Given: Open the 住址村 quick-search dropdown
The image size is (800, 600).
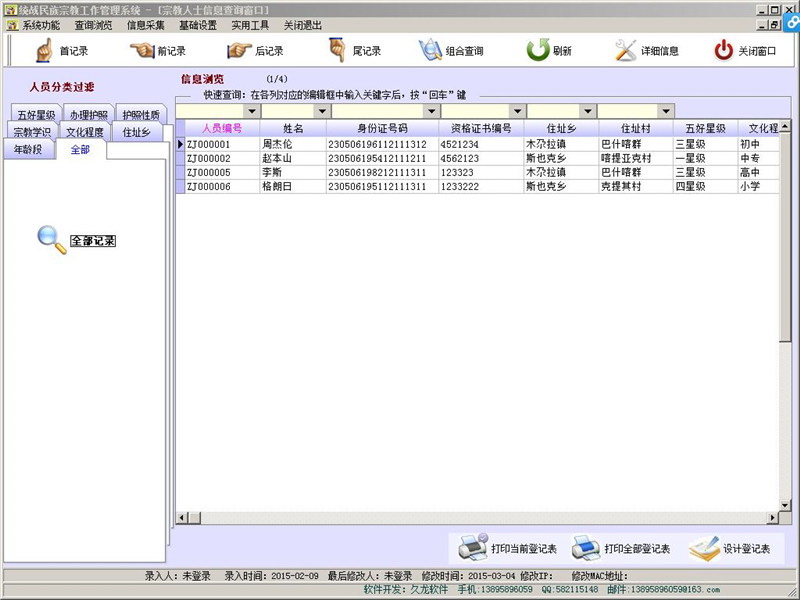Looking at the screenshot, I should click(665, 111).
